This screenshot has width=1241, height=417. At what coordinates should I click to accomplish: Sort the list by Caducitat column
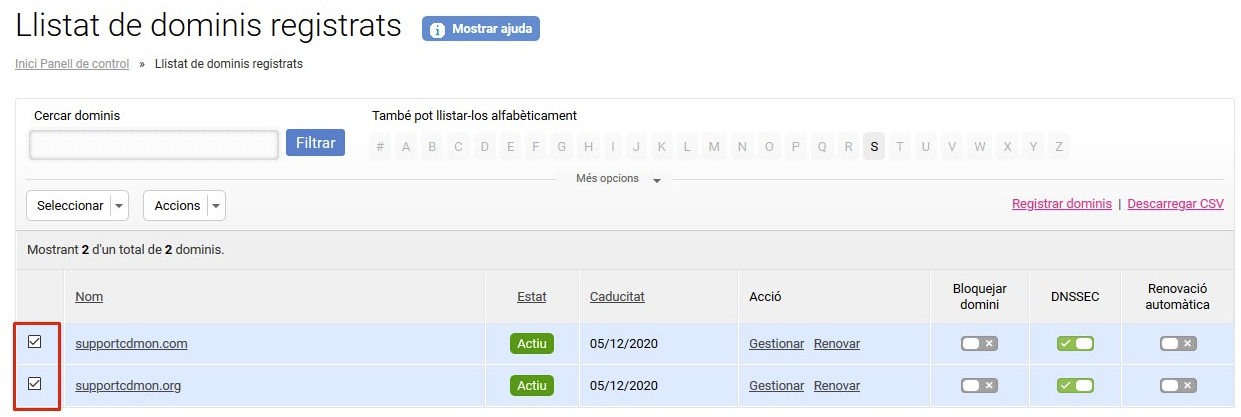[617, 297]
